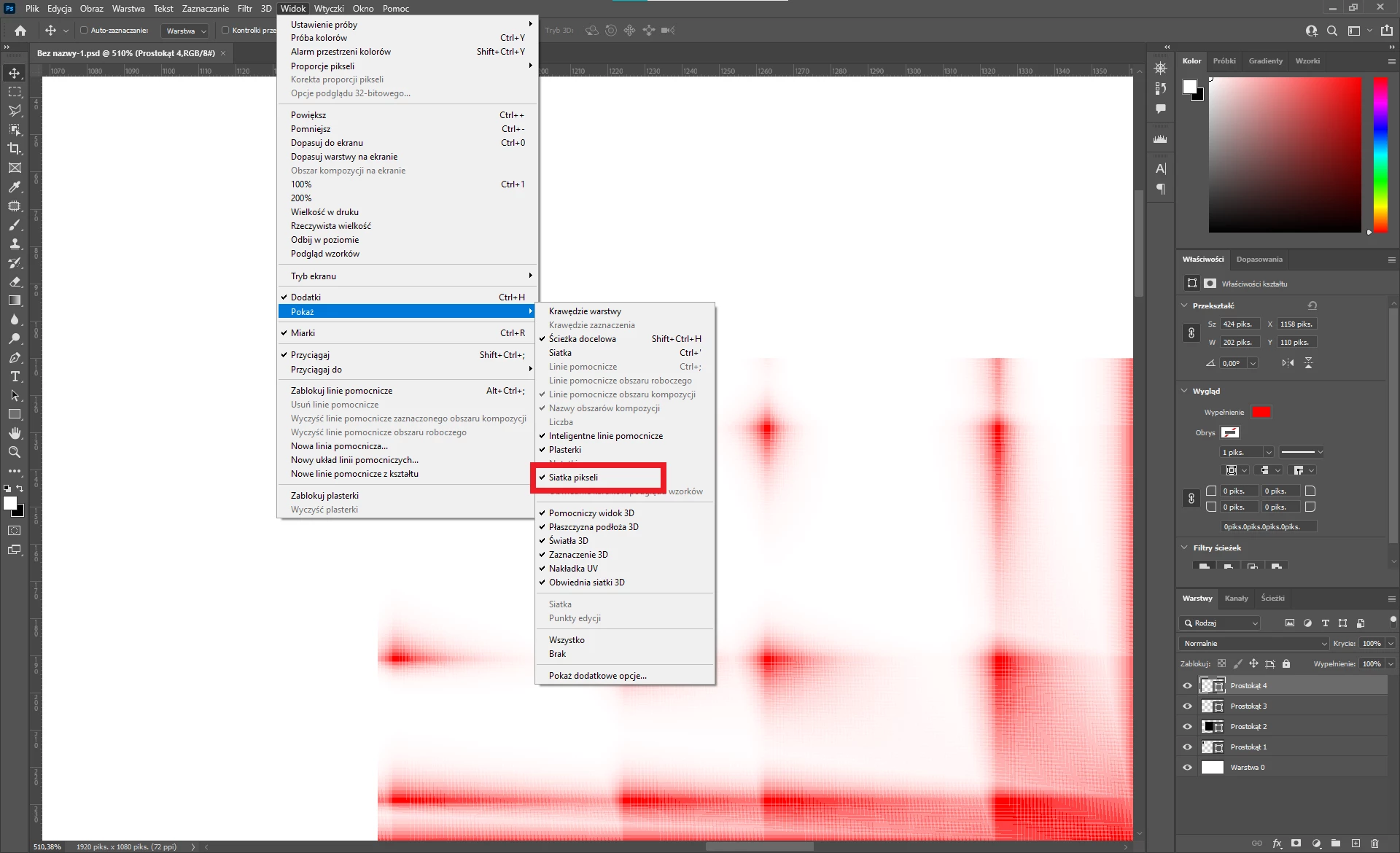Select the Eraser tool
Viewport: 1400px width, 853px height.
[15, 281]
